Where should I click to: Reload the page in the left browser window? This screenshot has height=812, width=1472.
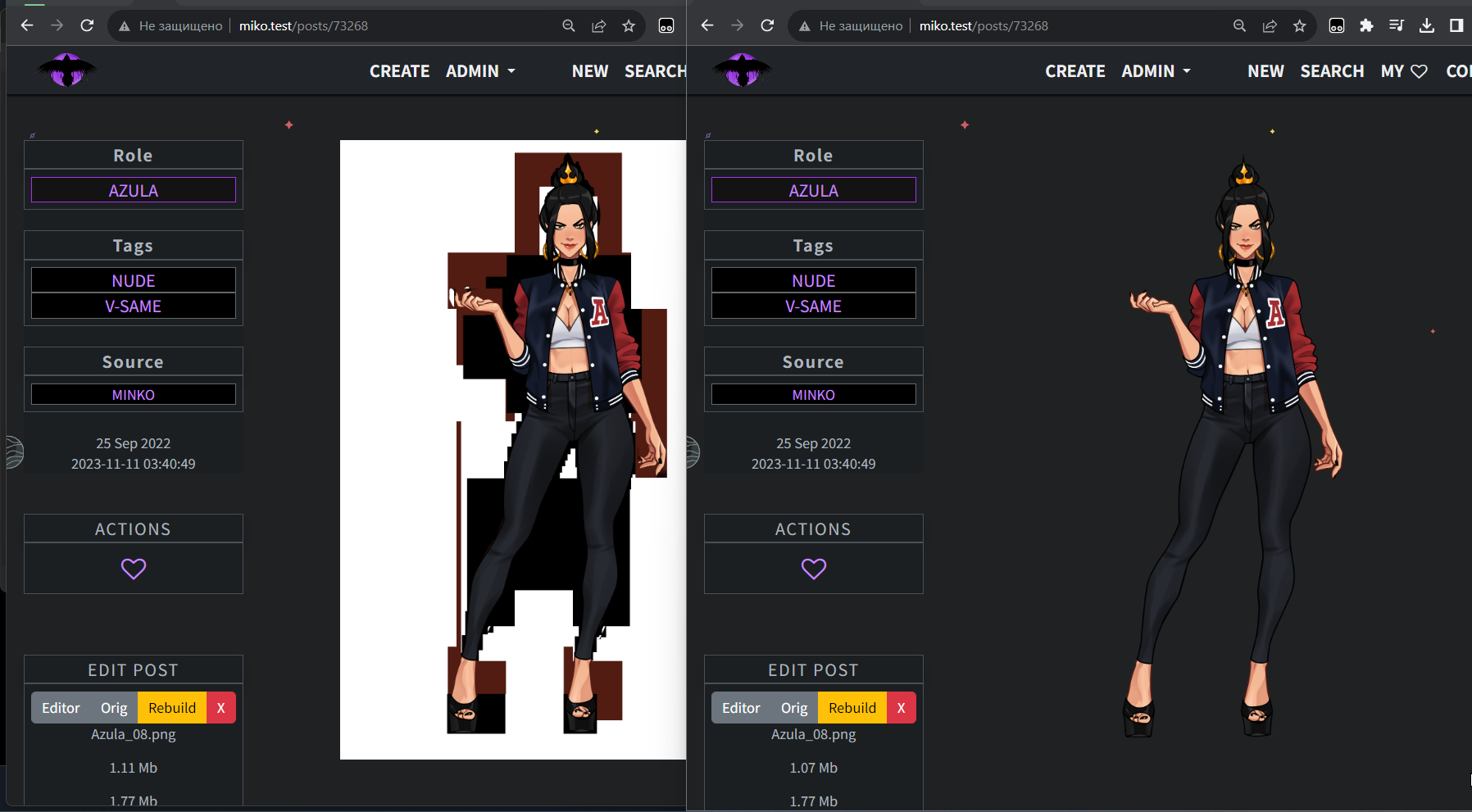(x=87, y=25)
